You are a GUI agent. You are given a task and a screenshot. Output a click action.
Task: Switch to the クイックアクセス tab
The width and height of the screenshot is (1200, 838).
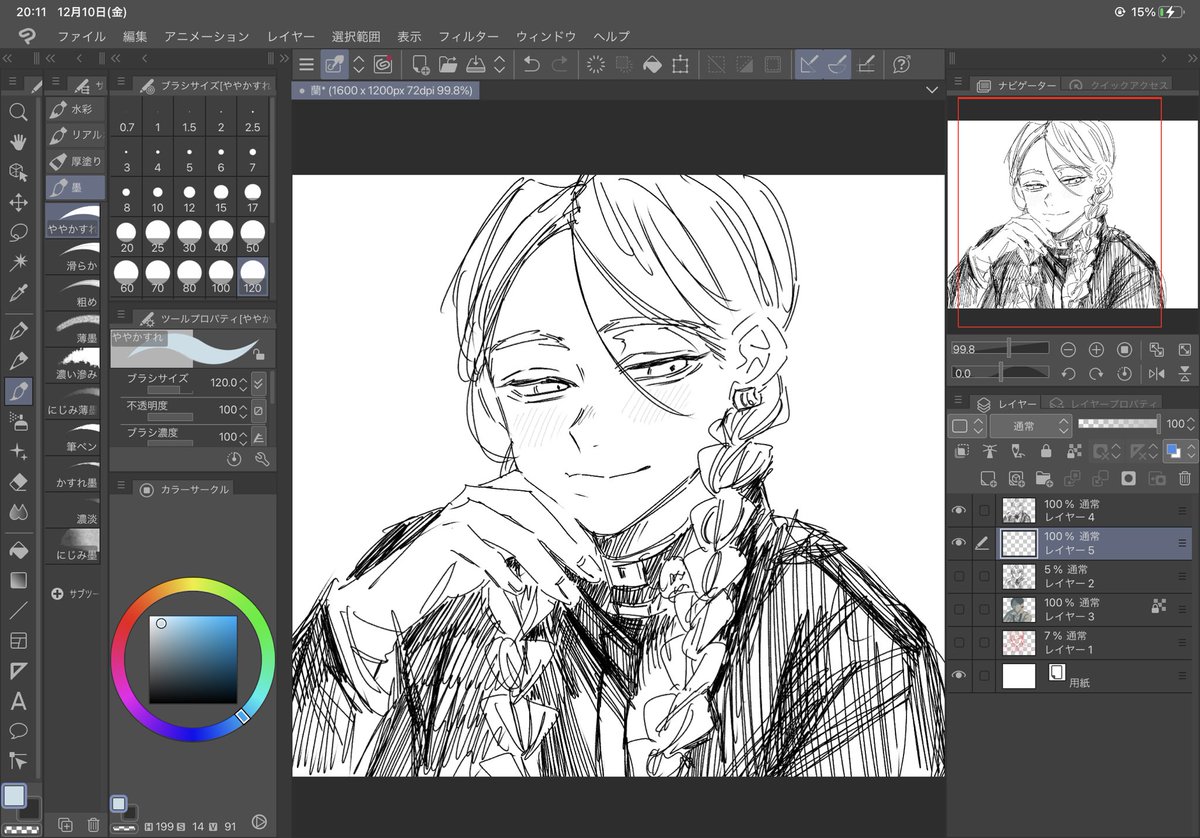tap(1118, 86)
